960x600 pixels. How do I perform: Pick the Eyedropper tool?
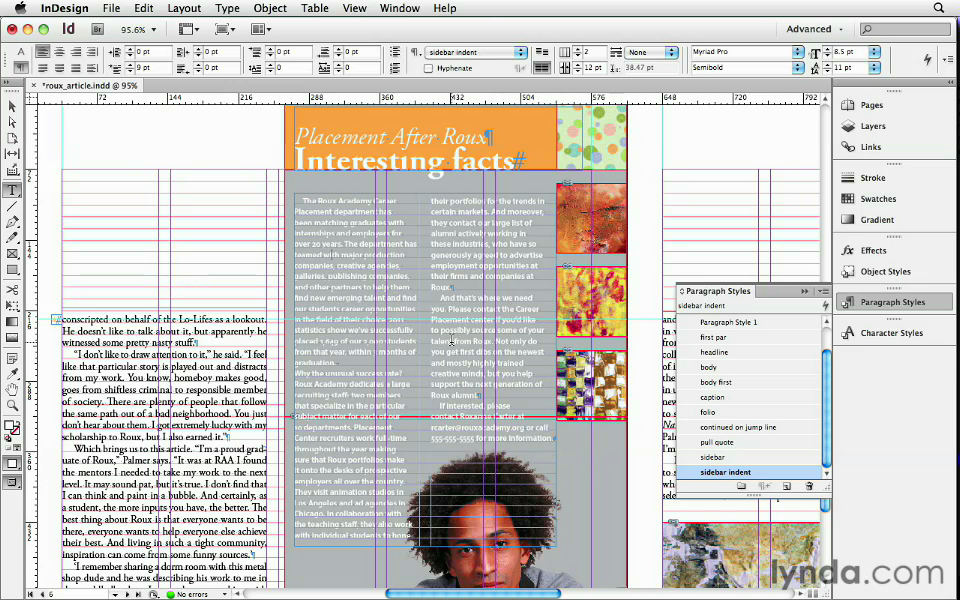(x=12, y=373)
